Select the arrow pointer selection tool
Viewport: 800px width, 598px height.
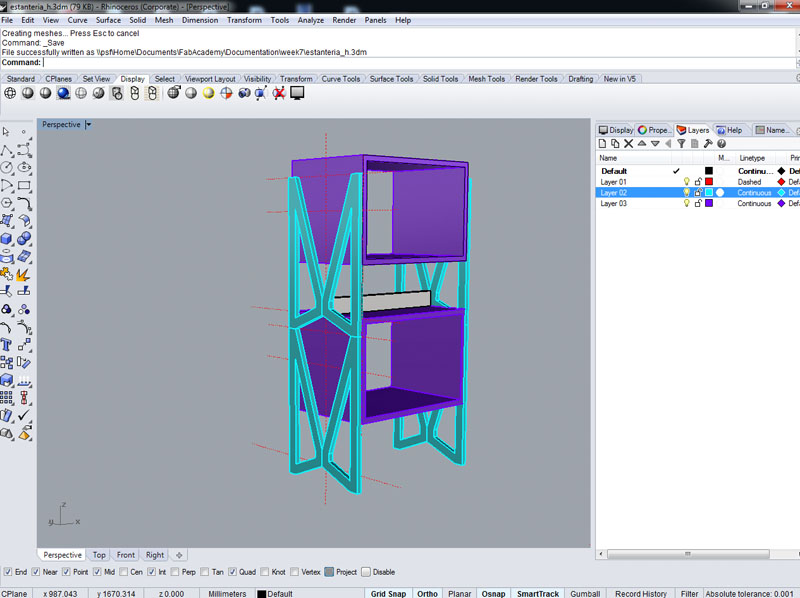[6, 132]
